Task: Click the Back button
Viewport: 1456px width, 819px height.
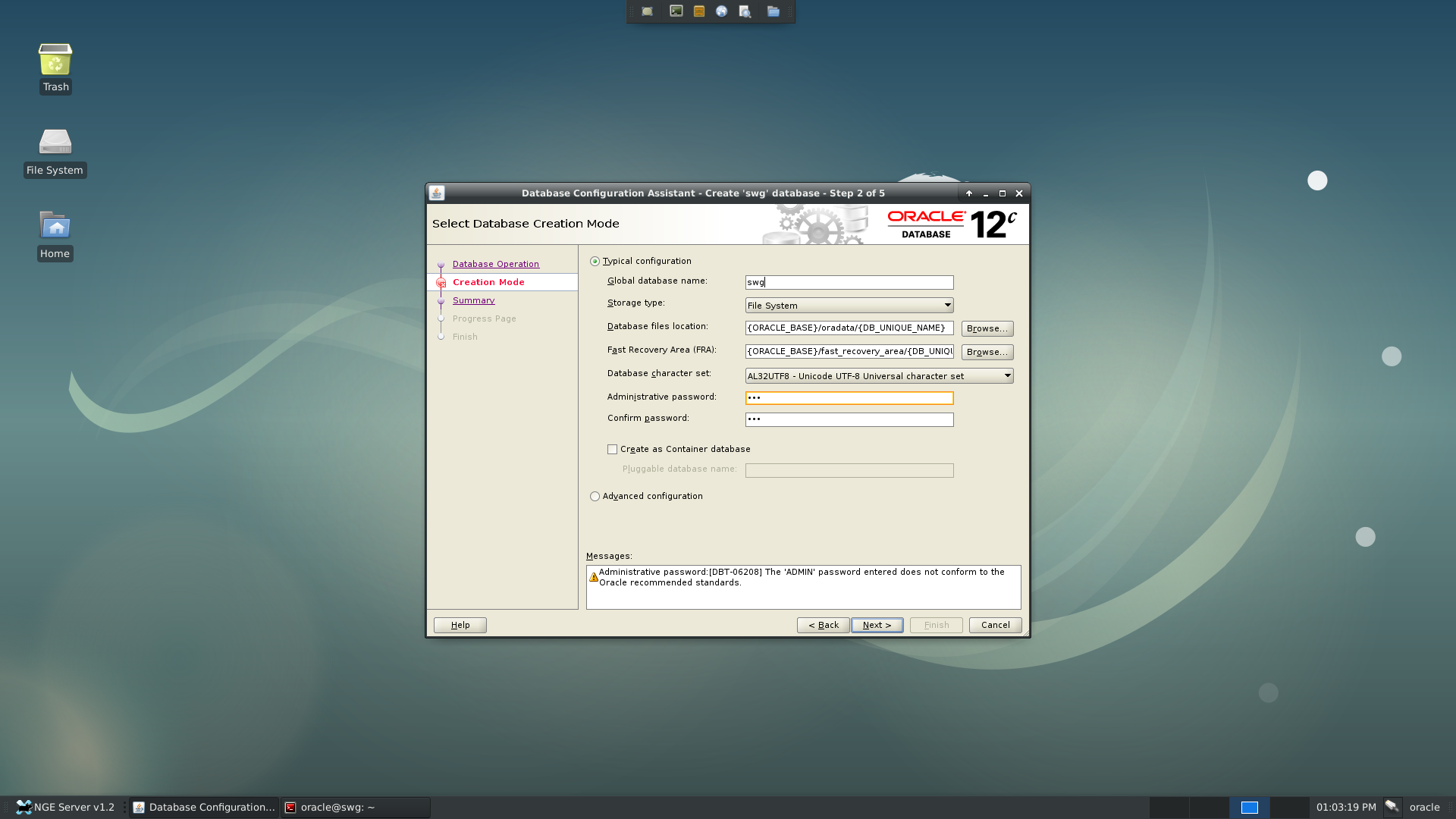Action: [x=823, y=625]
